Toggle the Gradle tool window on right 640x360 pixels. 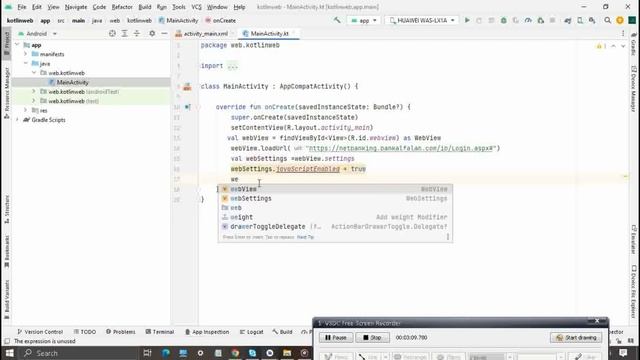[633, 44]
